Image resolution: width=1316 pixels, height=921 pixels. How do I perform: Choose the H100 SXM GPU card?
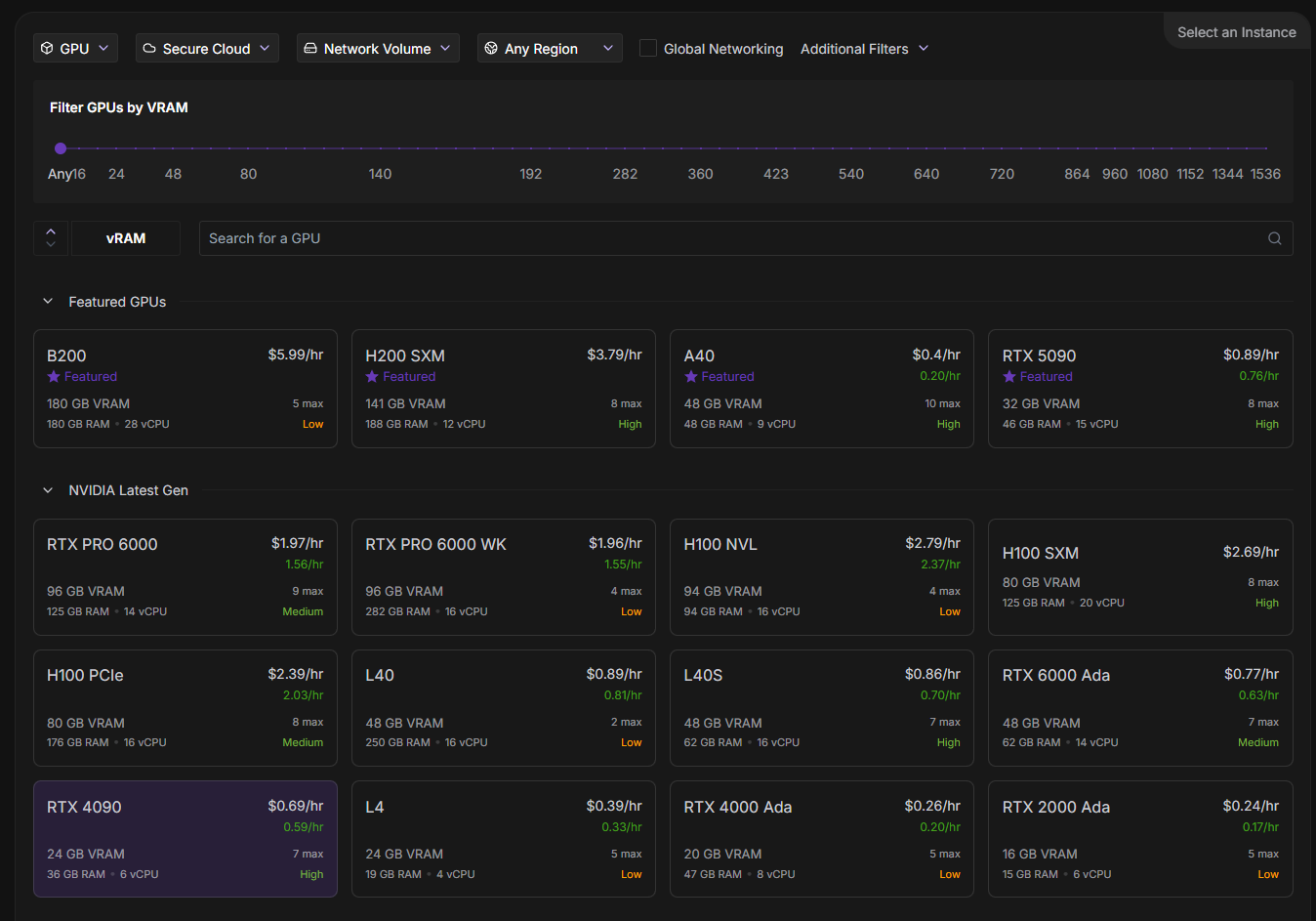click(x=1140, y=577)
